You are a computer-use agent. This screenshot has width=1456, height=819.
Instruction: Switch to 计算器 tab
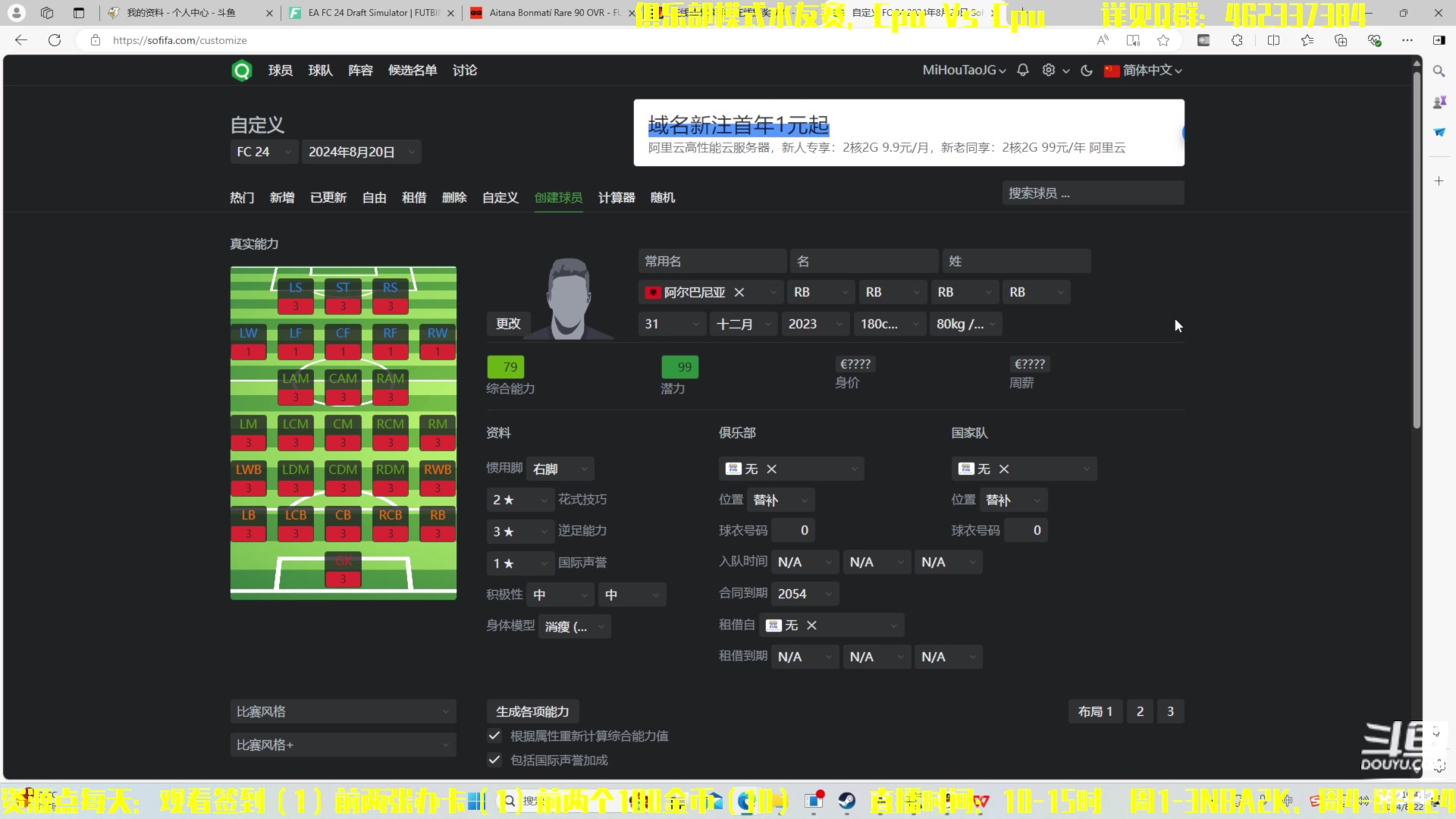tap(617, 197)
